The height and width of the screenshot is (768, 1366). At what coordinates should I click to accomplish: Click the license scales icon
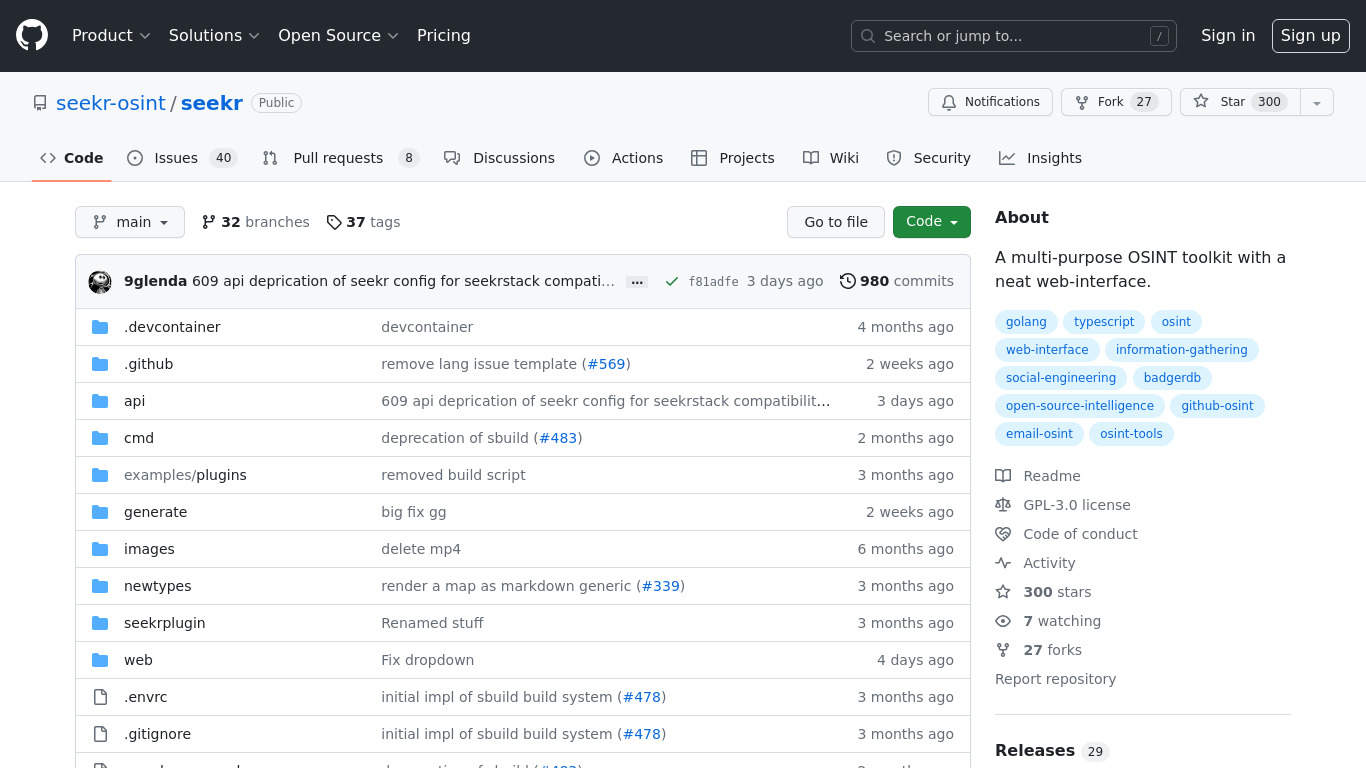pyautogui.click(x=1003, y=505)
